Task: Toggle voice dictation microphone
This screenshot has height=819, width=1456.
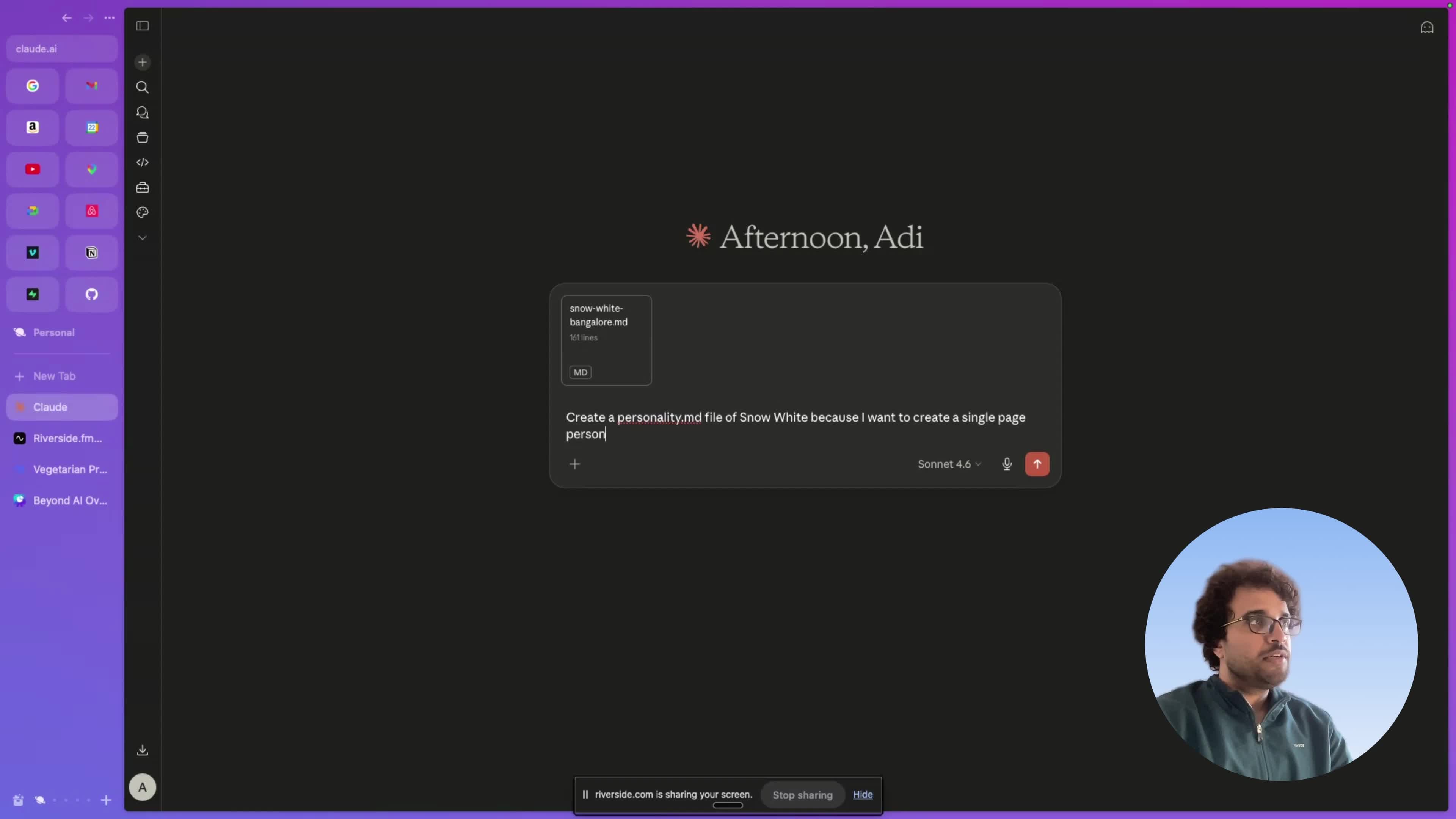Action: click(1007, 464)
